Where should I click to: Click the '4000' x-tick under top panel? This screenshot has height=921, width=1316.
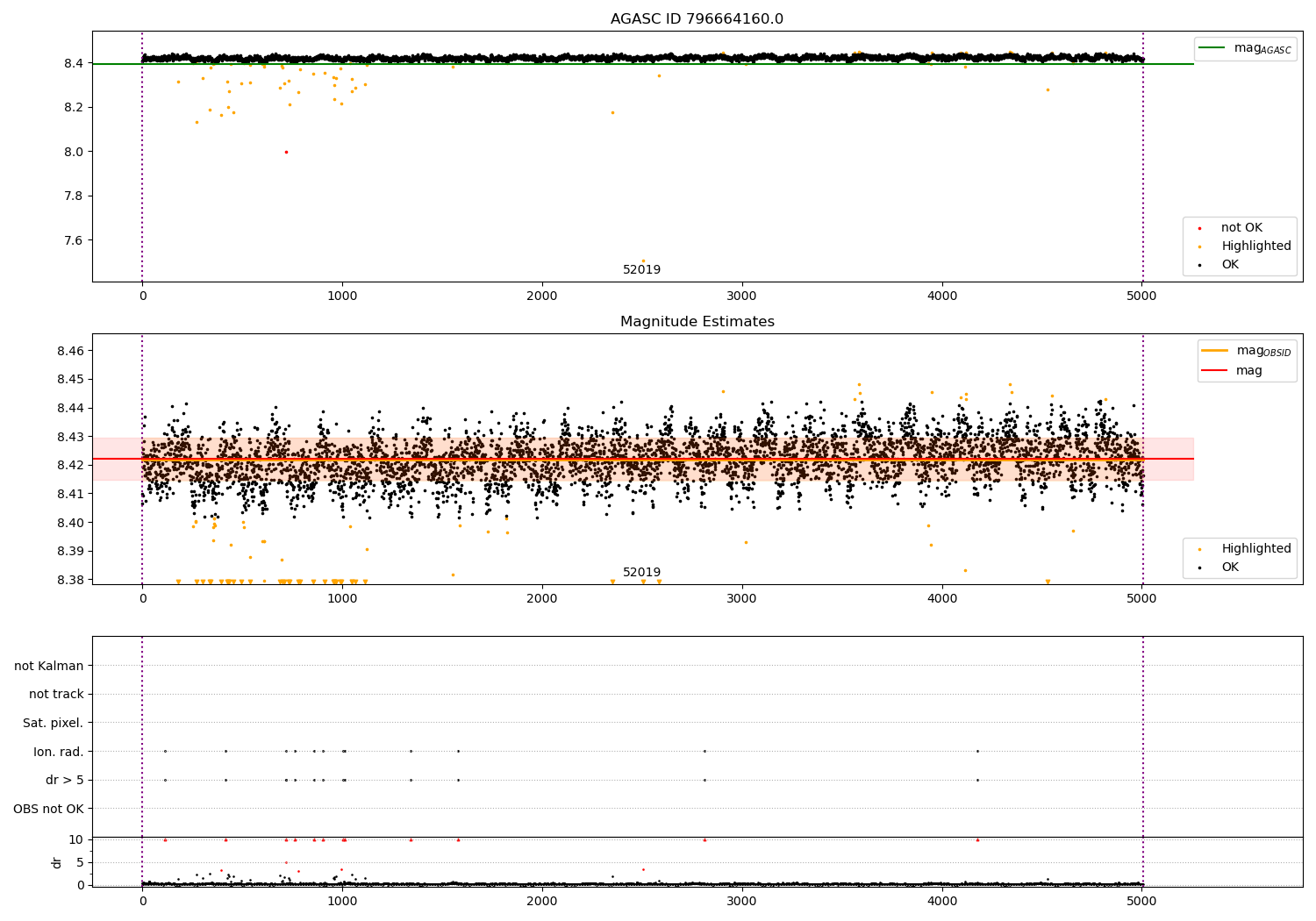(942, 296)
